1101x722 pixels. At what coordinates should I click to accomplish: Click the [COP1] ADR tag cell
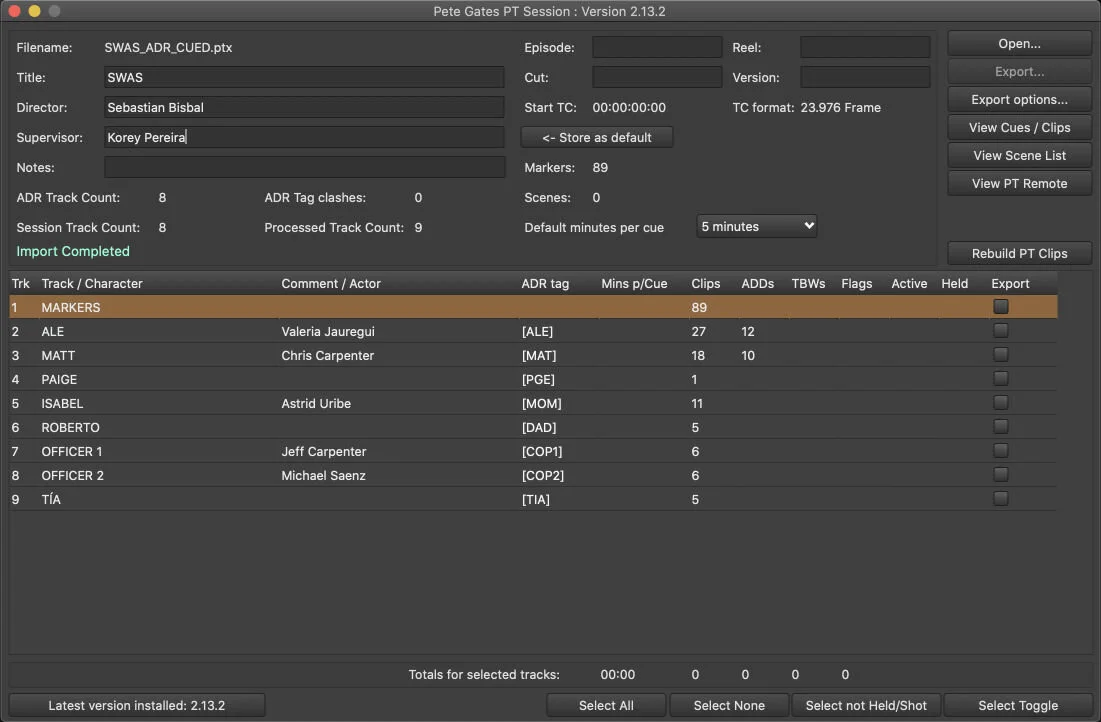pyautogui.click(x=541, y=452)
